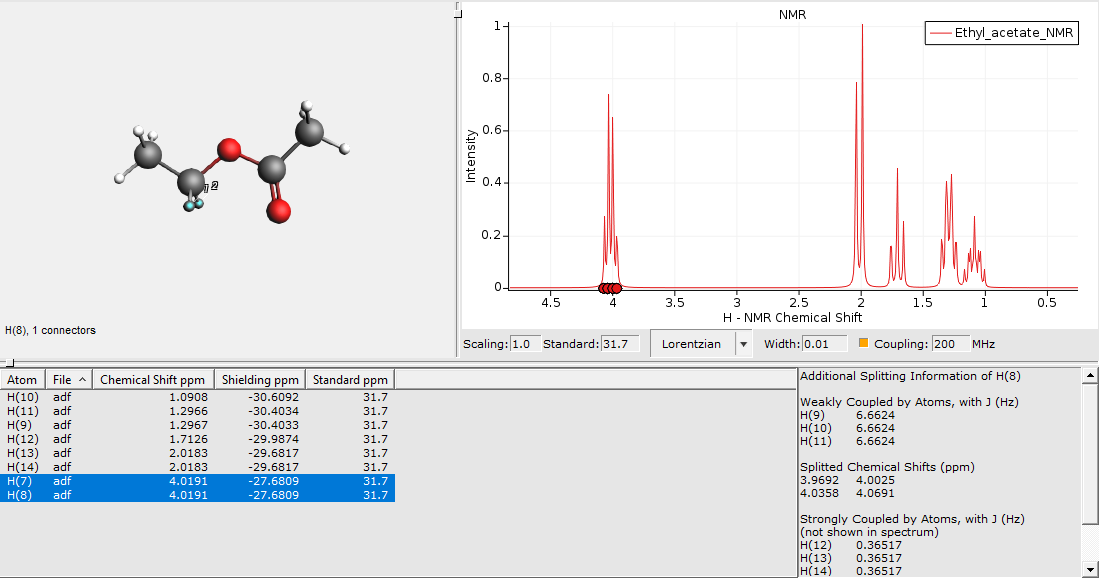Viewport: 1099px width, 578px height.
Task: Click the carbonyl carbon atom in molecule
Action: [271, 169]
